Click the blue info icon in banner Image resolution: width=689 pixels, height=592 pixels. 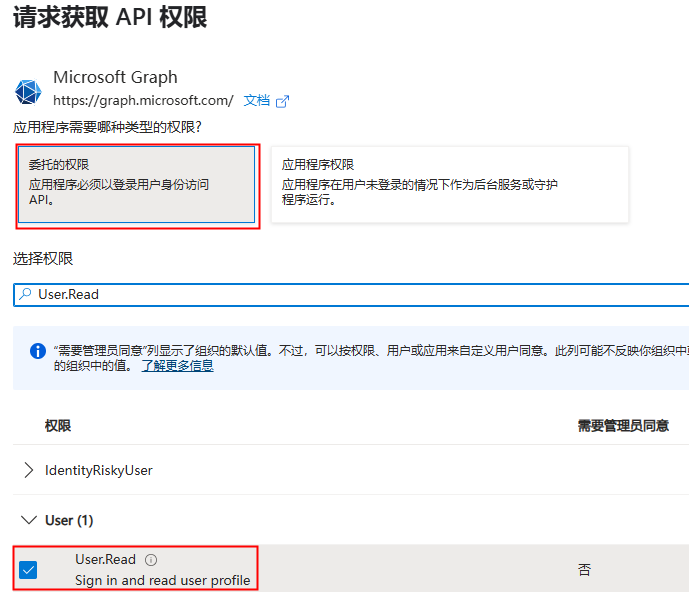(x=38, y=351)
